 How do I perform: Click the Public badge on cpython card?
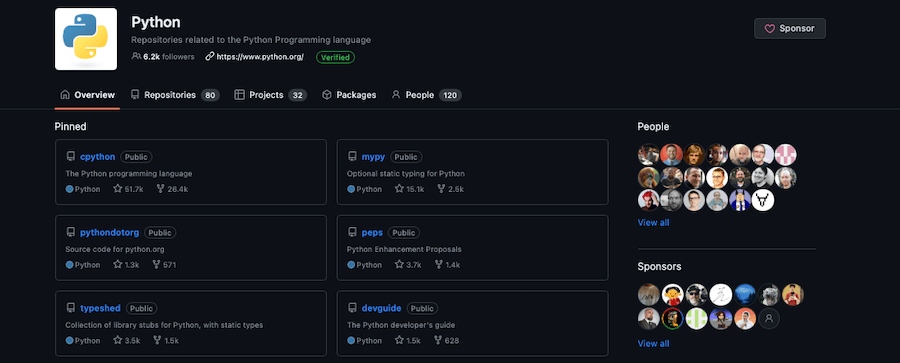pos(136,157)
